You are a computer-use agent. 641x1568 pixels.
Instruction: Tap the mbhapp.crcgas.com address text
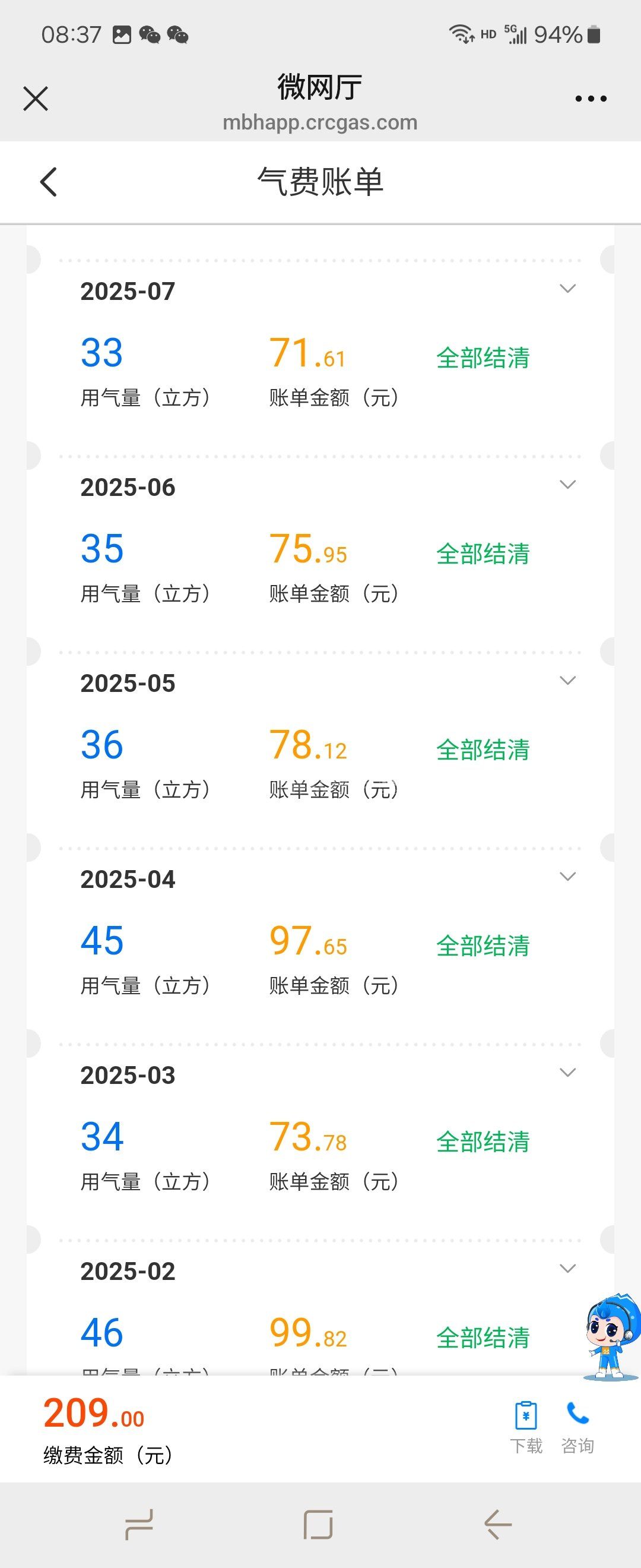coord(320,123)
